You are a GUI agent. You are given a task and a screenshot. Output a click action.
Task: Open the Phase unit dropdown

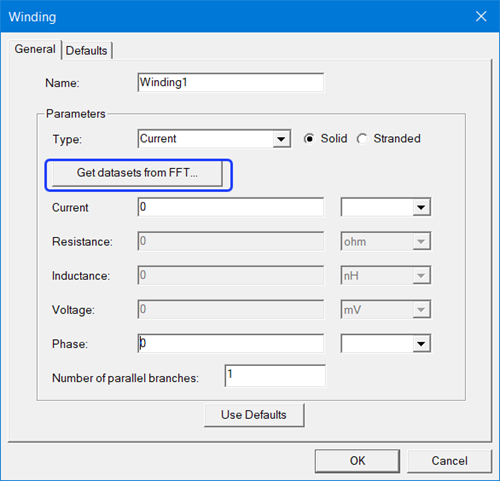pos(386,344)
